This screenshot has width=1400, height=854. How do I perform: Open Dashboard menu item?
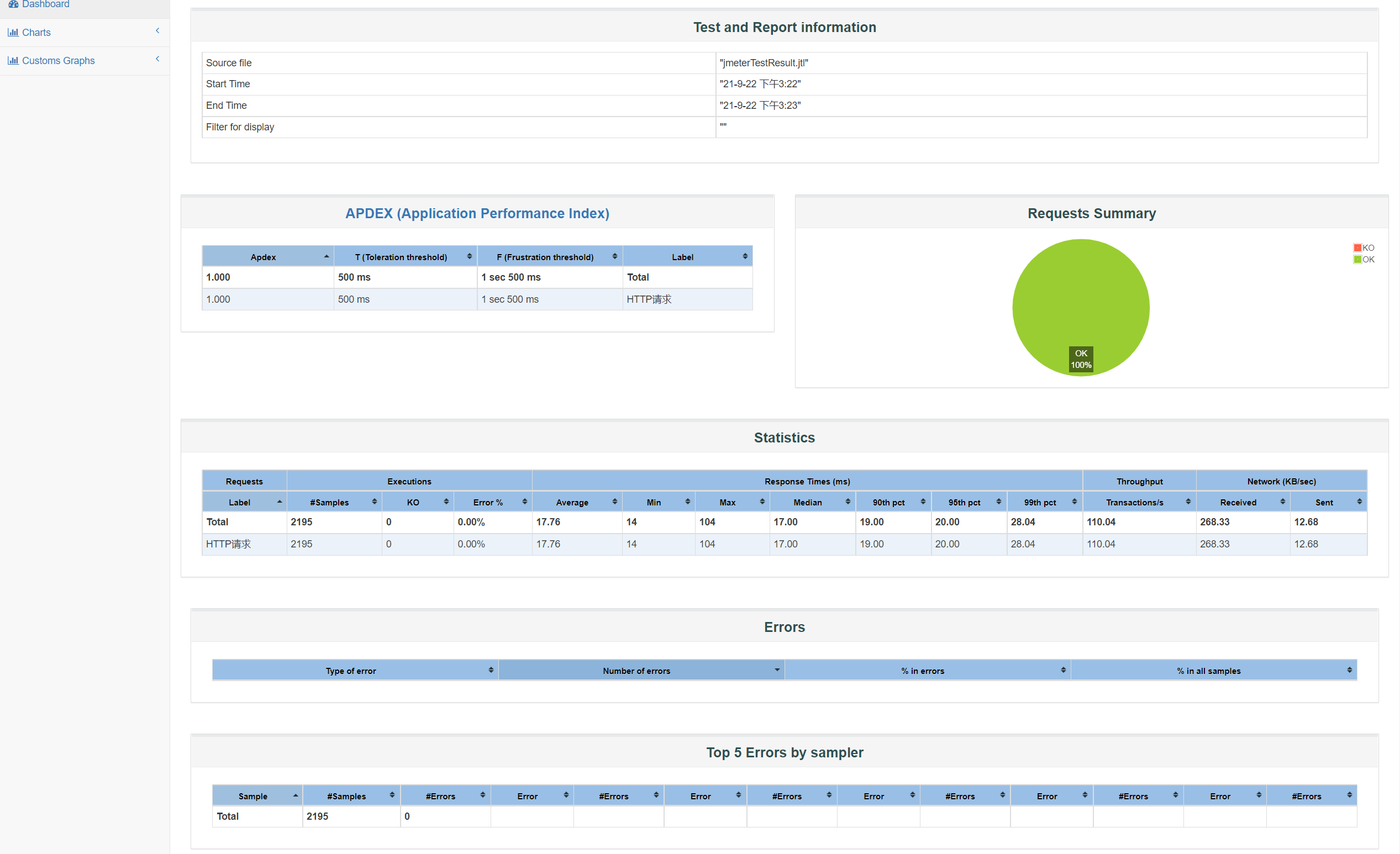[x=45, y=4]
